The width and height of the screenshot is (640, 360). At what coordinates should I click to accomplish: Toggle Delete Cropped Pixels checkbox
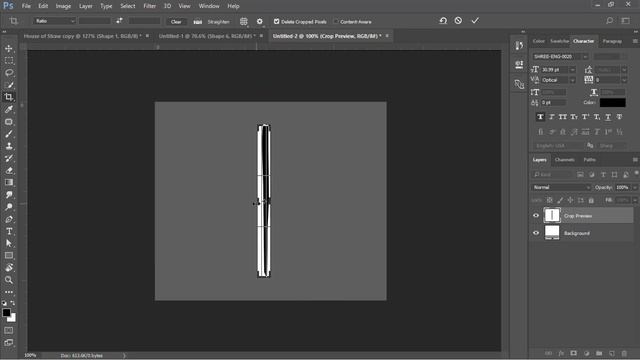coord(276,21)
